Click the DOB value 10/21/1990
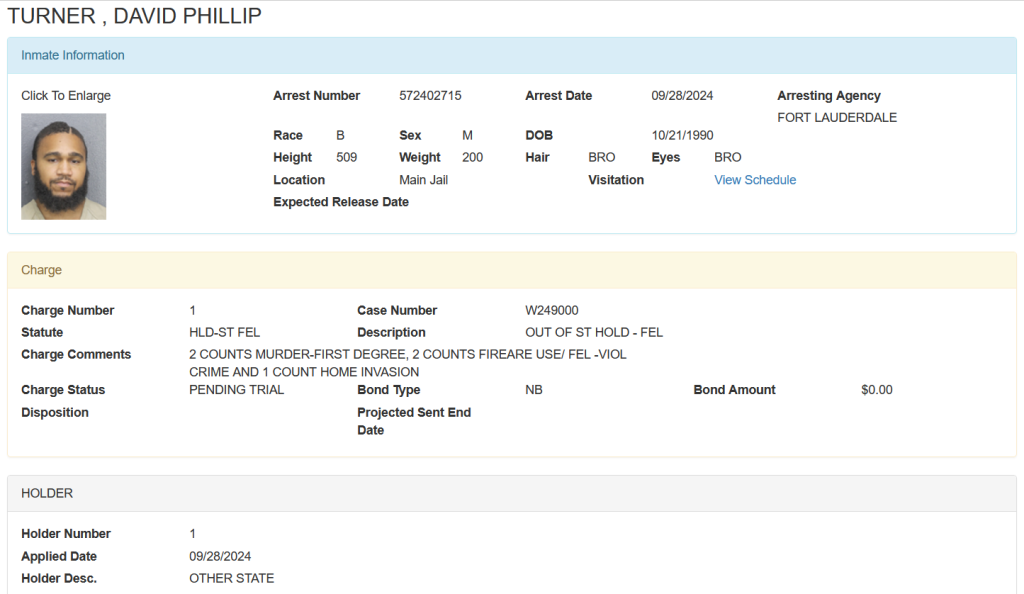This screenshot has height=594, width=1024. pos(682,135)
